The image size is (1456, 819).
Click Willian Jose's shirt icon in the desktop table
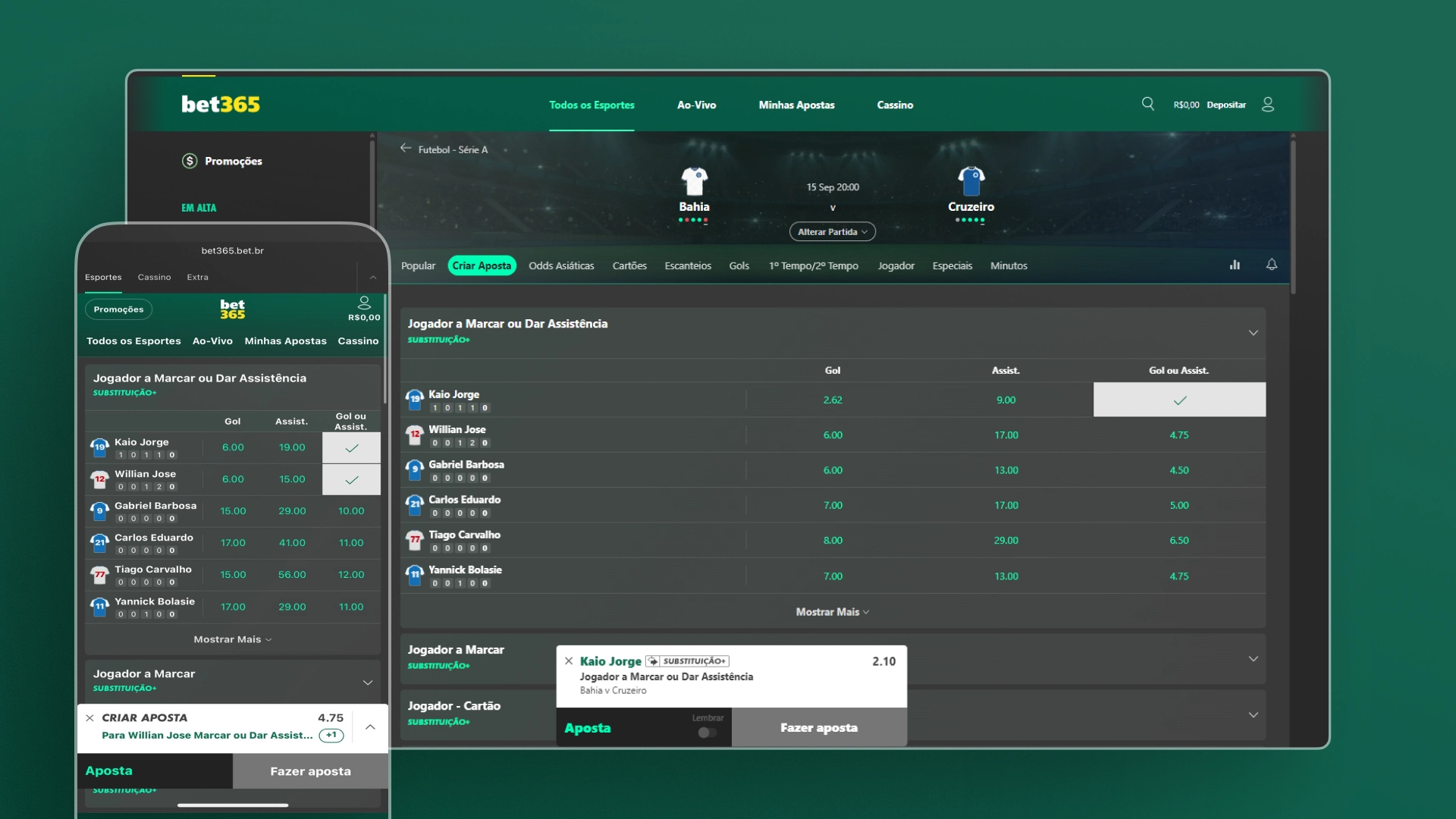tap(415, 435)
